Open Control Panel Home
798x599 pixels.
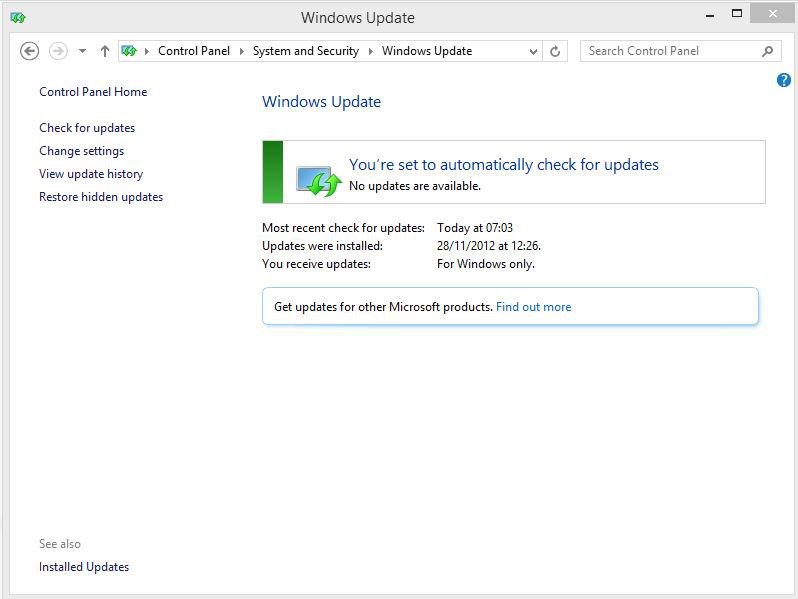(93, 92)
